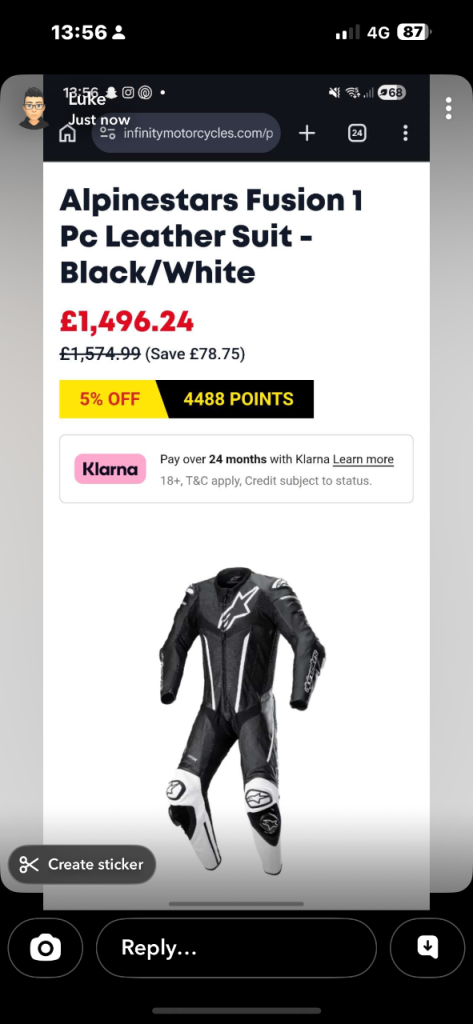Tap Luke's Bitmoji avatar
Viewport: 473px width, 1024px height.
tap(33, 108)
